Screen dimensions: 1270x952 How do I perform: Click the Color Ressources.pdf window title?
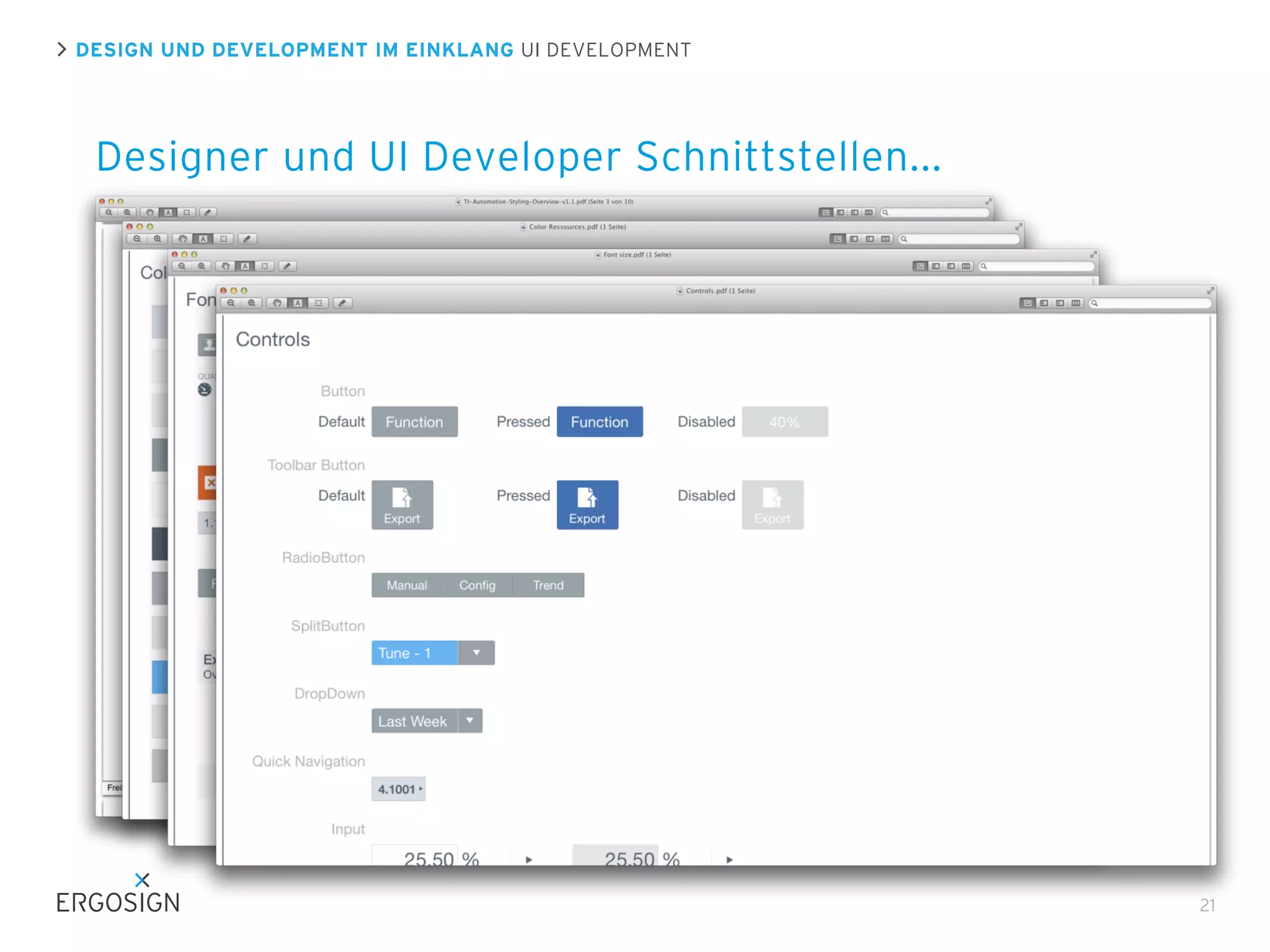coord(577,227)
